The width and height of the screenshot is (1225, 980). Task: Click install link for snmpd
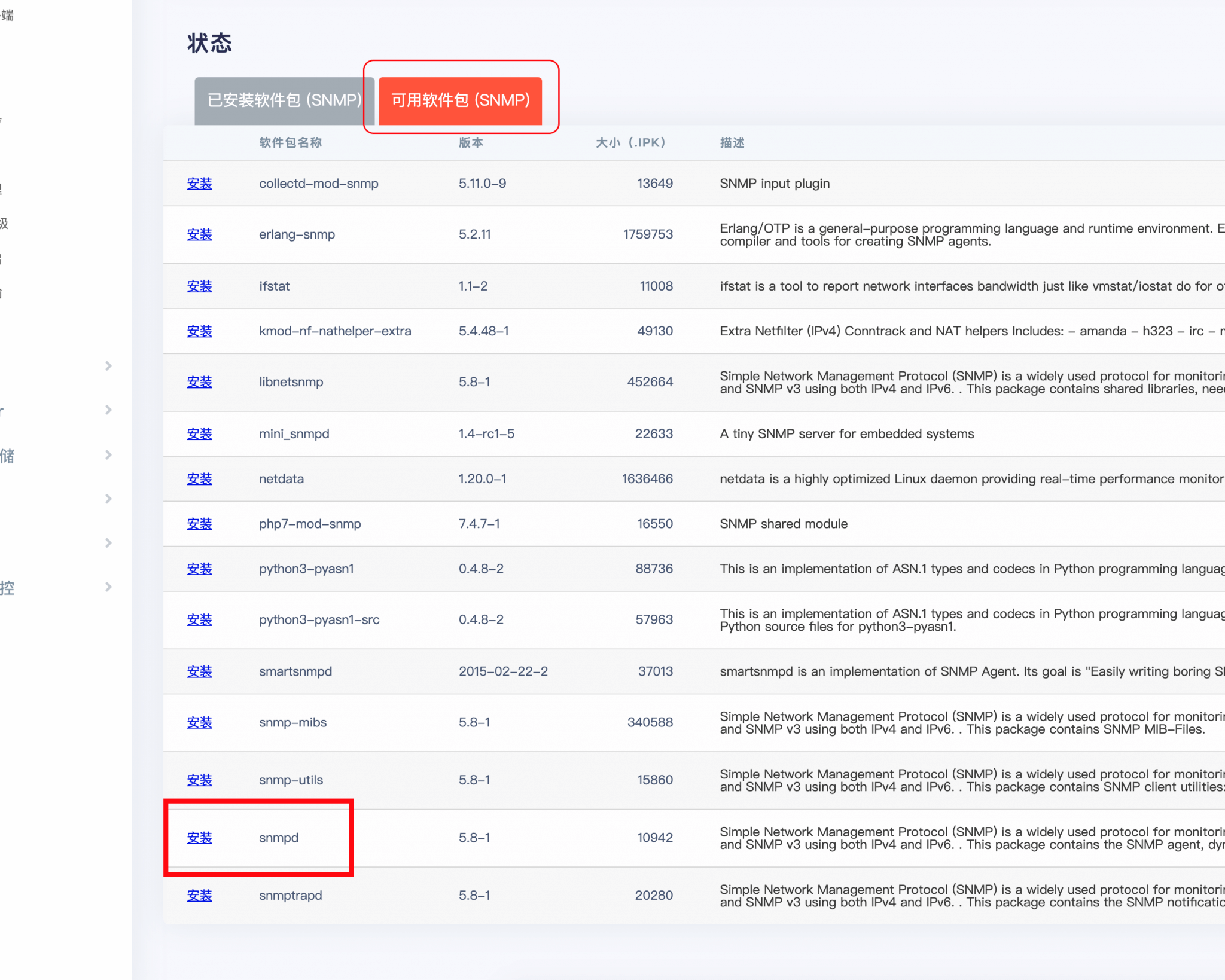pos(199,838)
